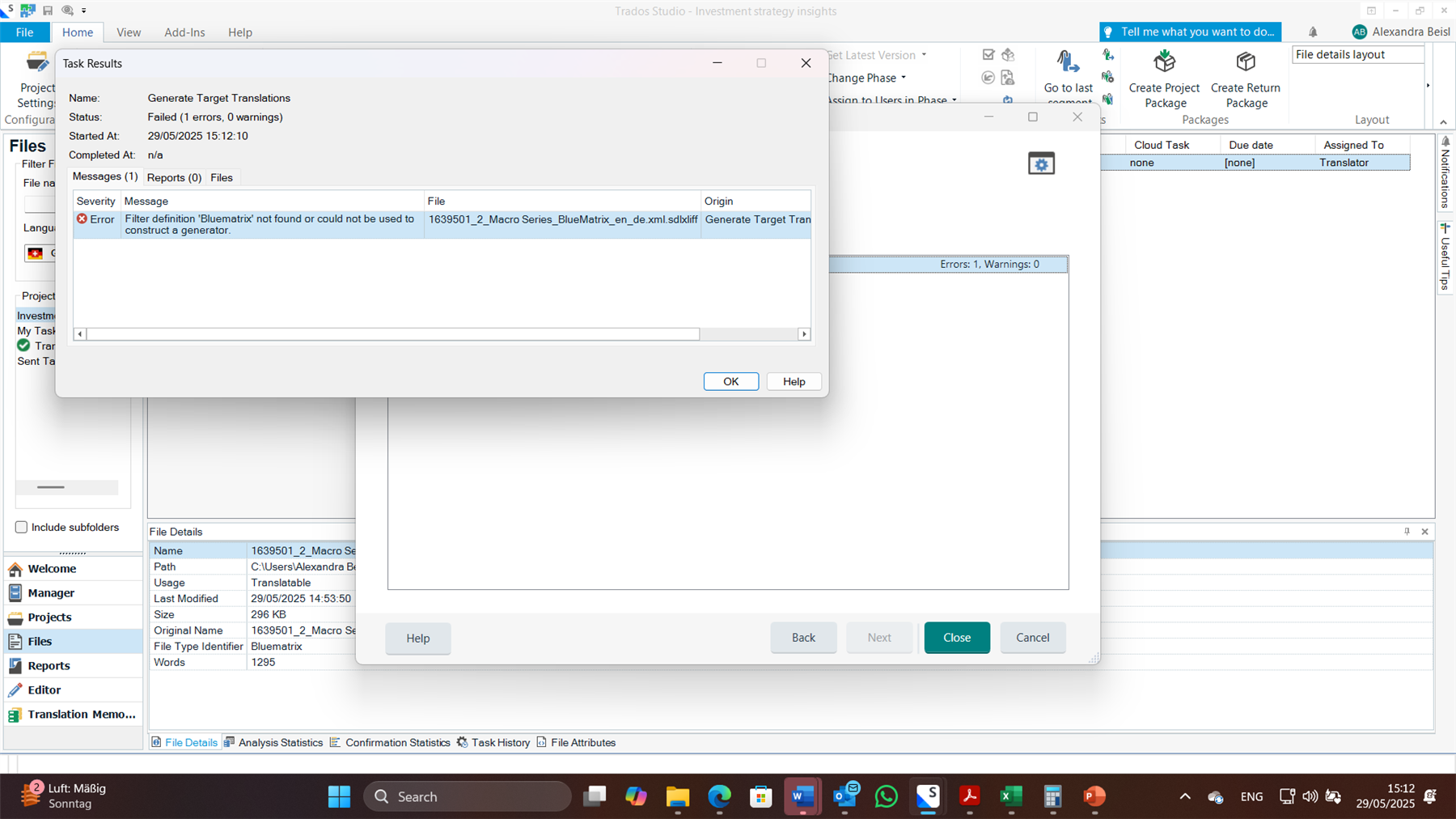Open Manager view in navigation pane
The width and height of the screenshot is (1456, 819).
click(73, 593)
